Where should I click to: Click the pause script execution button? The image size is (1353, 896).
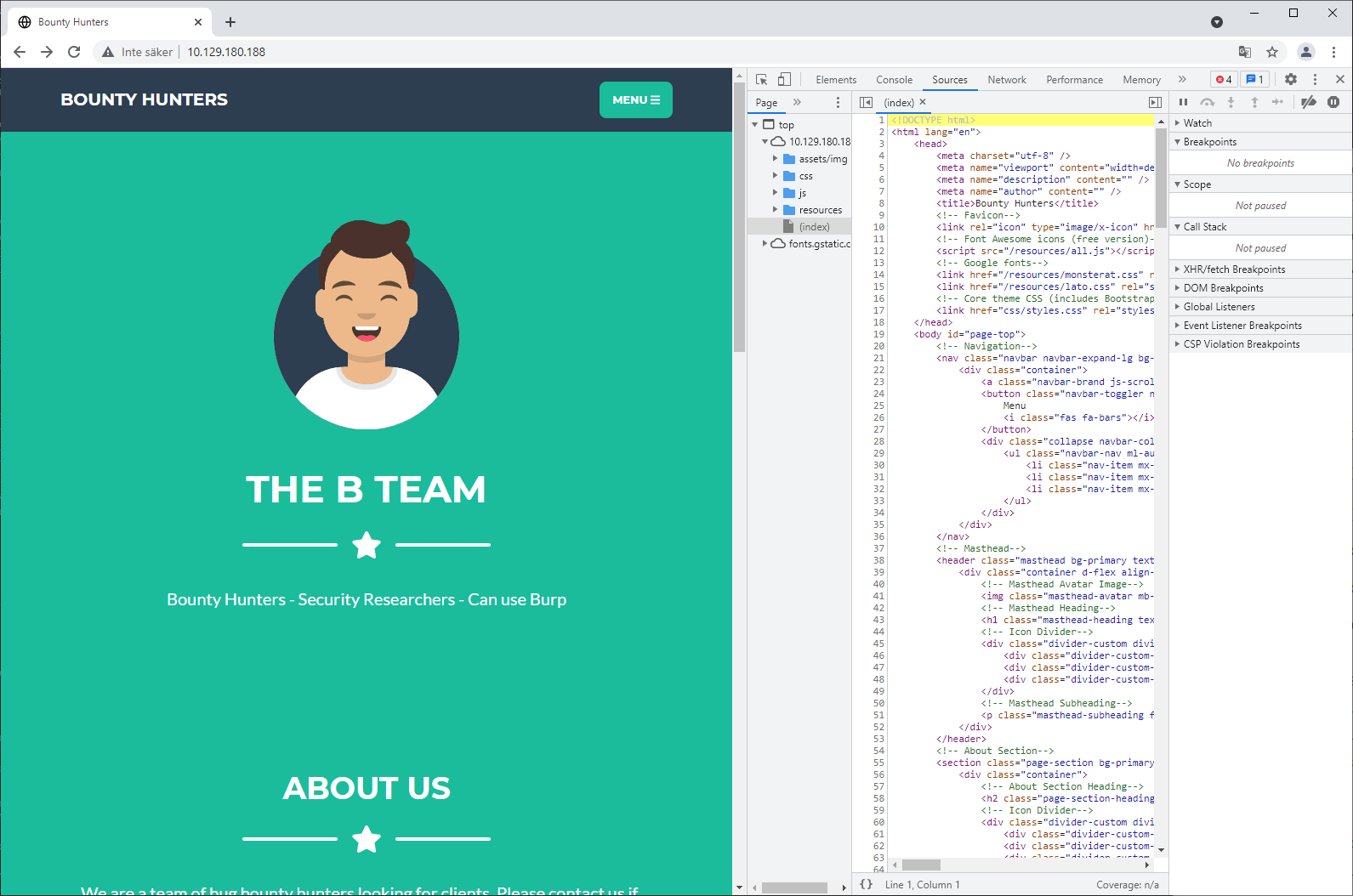1183,102
